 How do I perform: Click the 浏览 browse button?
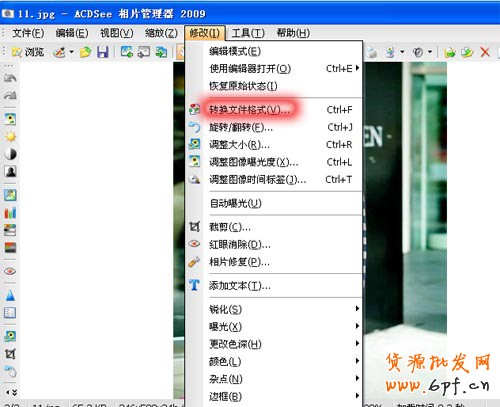(28, 52)
